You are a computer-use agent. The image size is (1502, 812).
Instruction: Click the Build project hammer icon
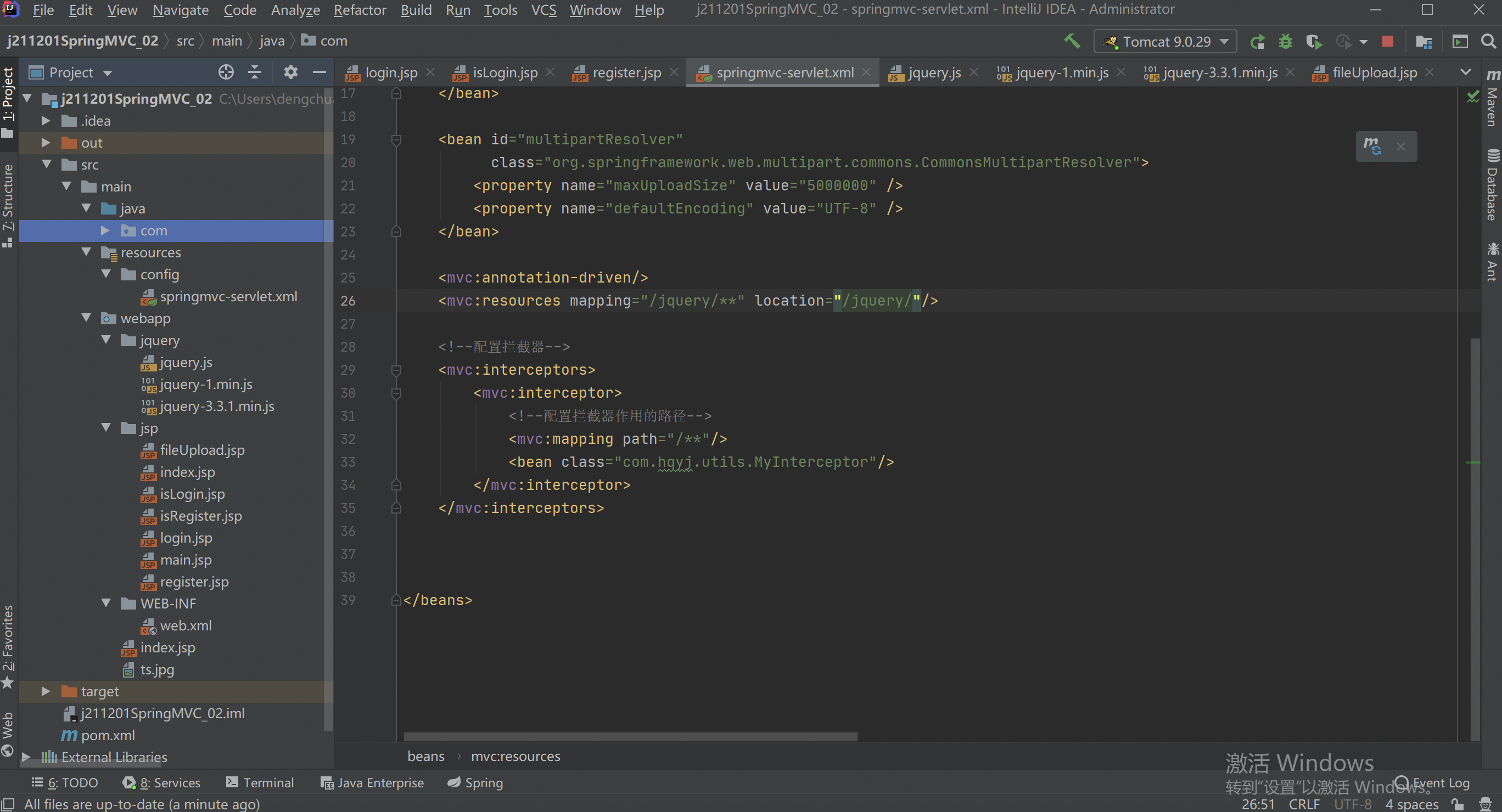click(x=1072, y=41)
